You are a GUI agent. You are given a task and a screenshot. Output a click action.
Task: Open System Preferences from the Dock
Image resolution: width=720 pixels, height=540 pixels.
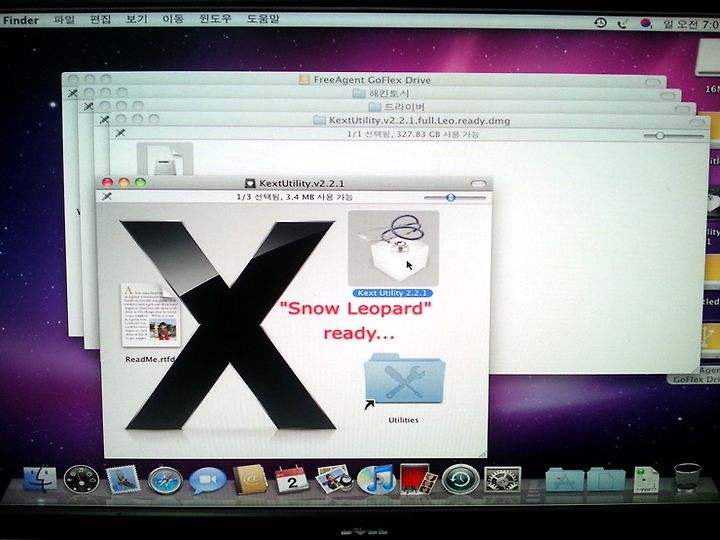click(502, 479)
